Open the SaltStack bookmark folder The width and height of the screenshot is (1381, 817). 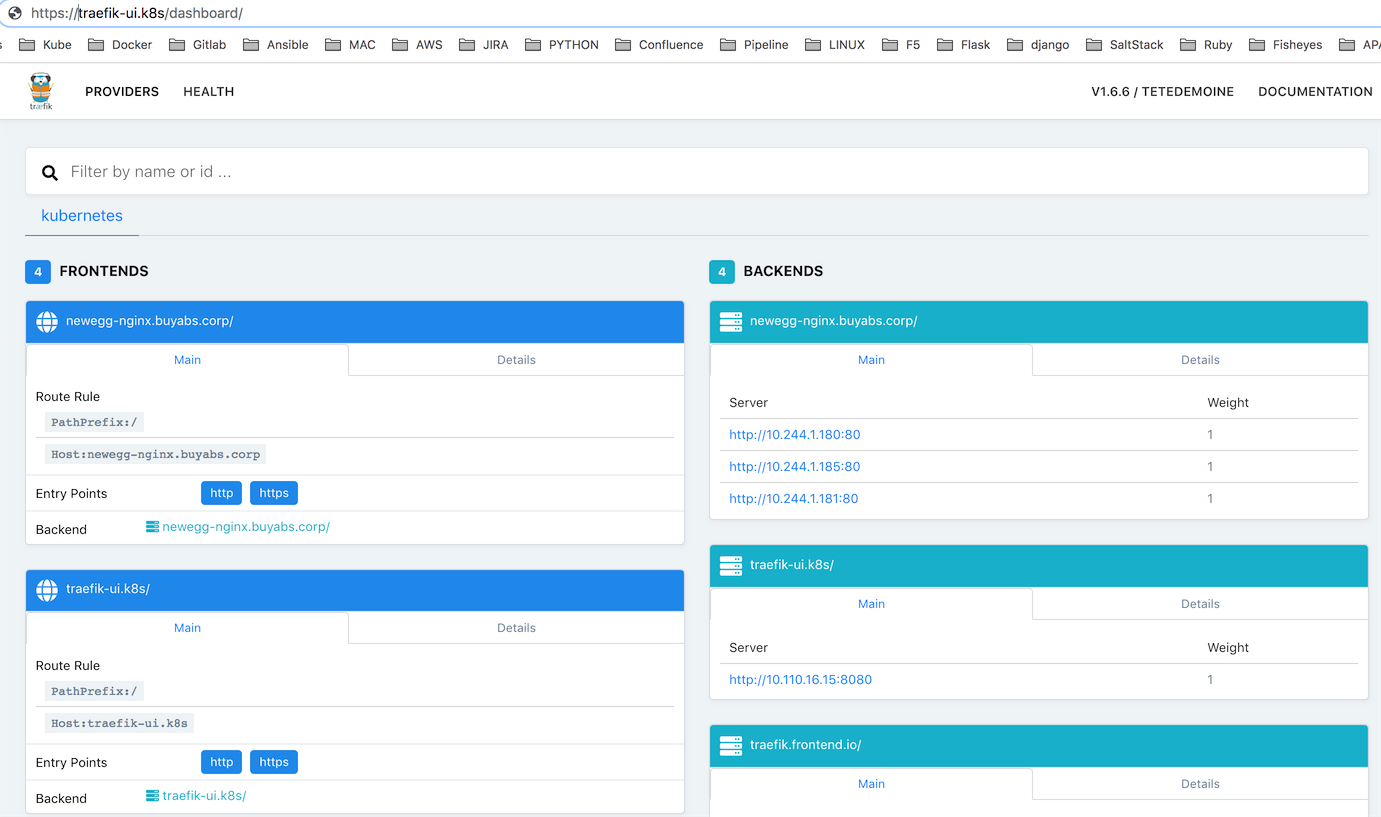click(x=1125, y=45)
